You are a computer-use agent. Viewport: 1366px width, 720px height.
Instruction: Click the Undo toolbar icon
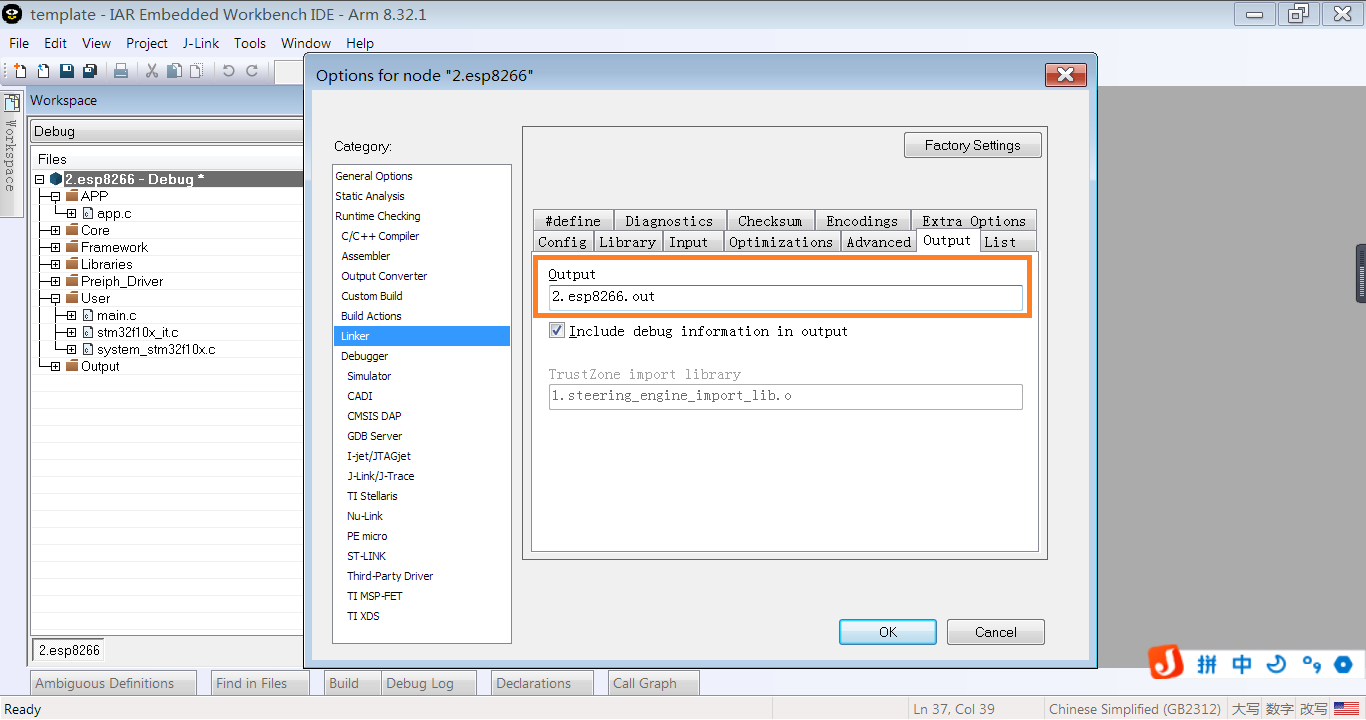pos(229,71)
